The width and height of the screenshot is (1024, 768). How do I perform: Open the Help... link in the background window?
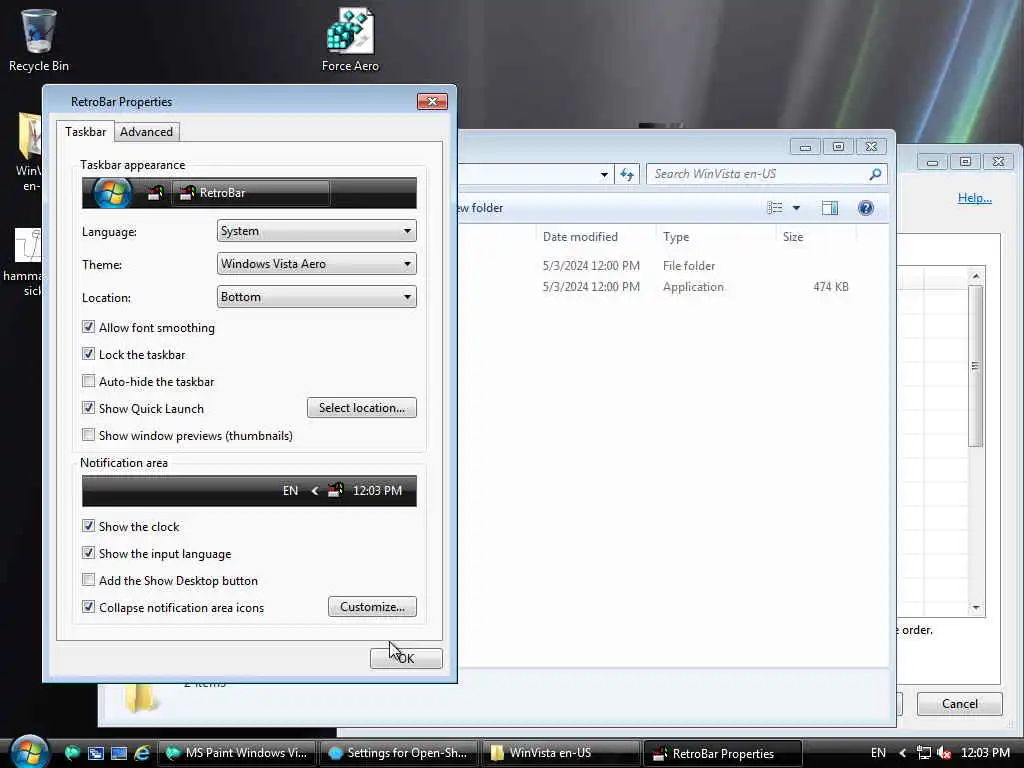pyautogui.click(x=974, y=198)
